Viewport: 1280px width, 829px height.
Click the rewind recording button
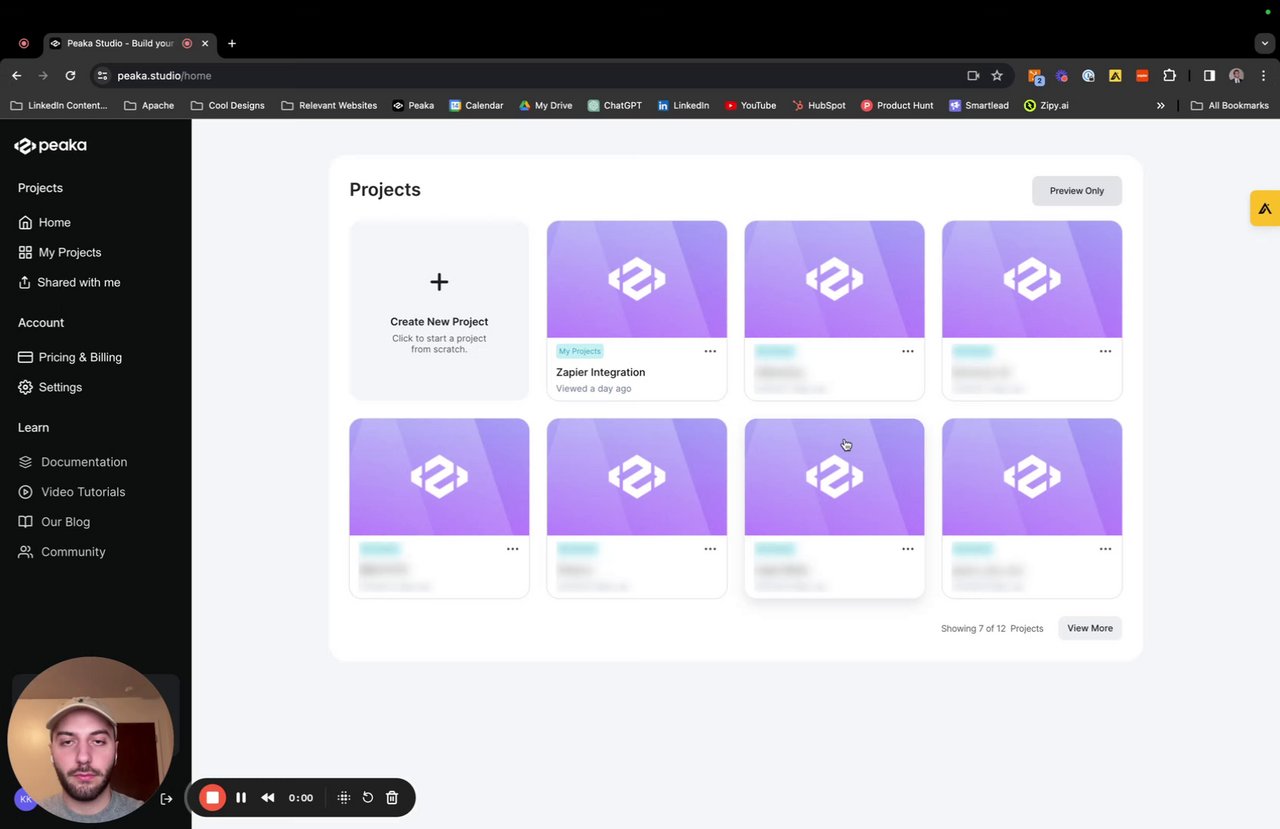268,797
